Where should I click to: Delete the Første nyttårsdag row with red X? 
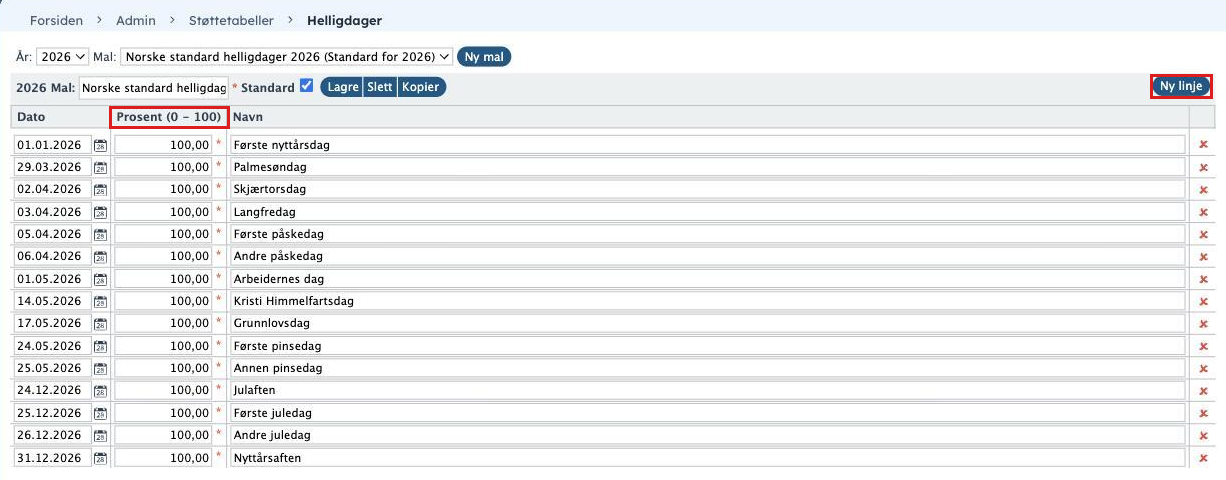[x=1203, y=145]
